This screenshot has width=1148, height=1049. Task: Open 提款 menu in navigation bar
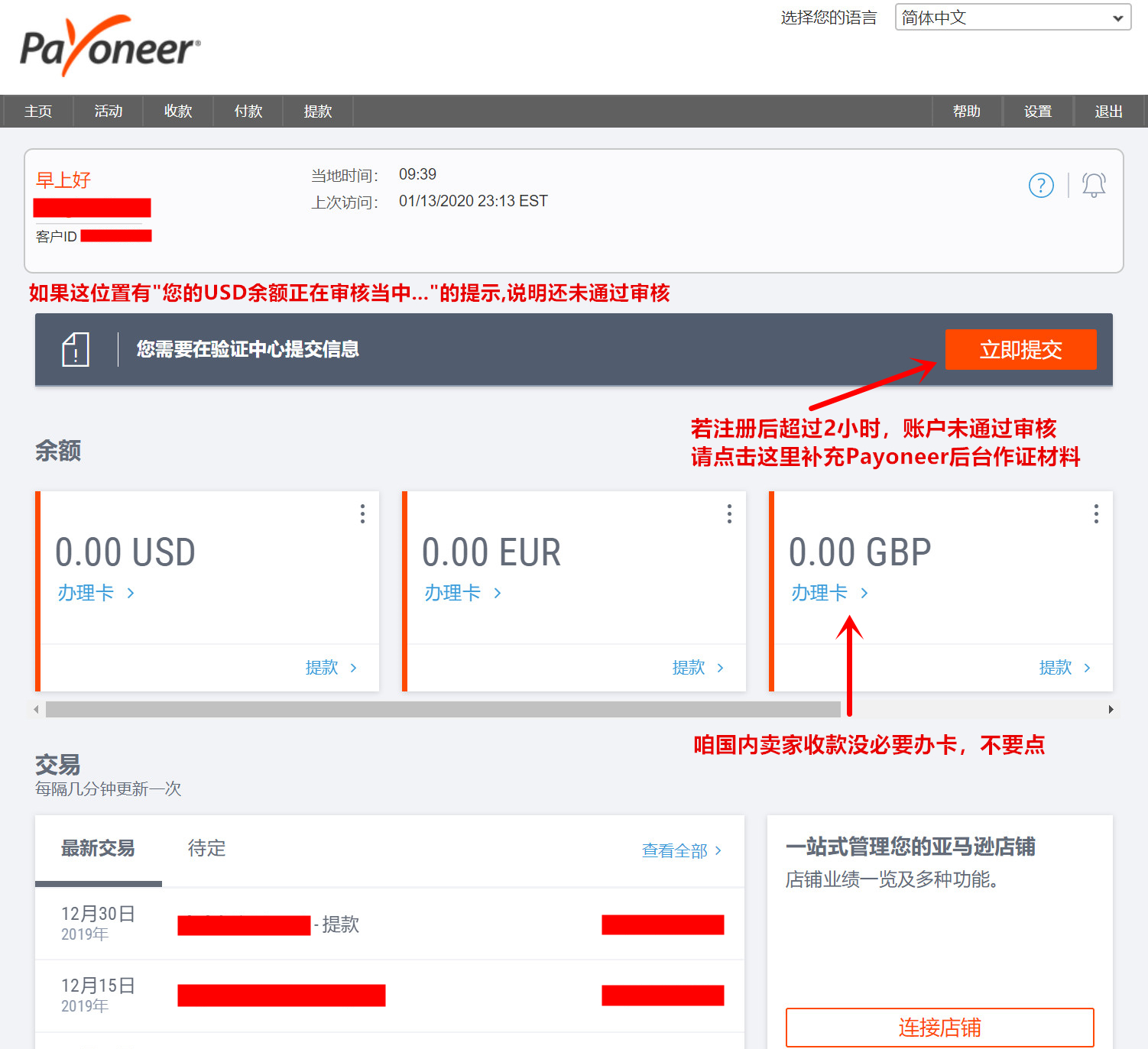click(x=318, y=112)
